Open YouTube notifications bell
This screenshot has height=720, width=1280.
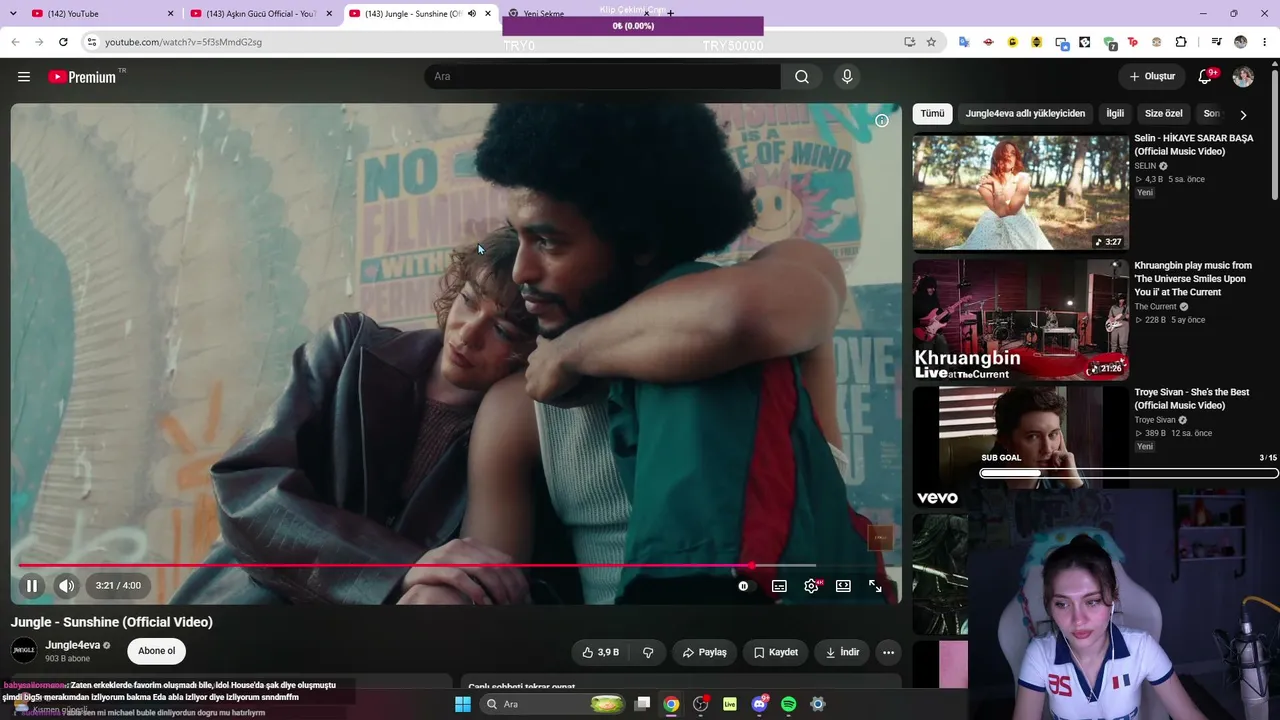click(1206, 77)
